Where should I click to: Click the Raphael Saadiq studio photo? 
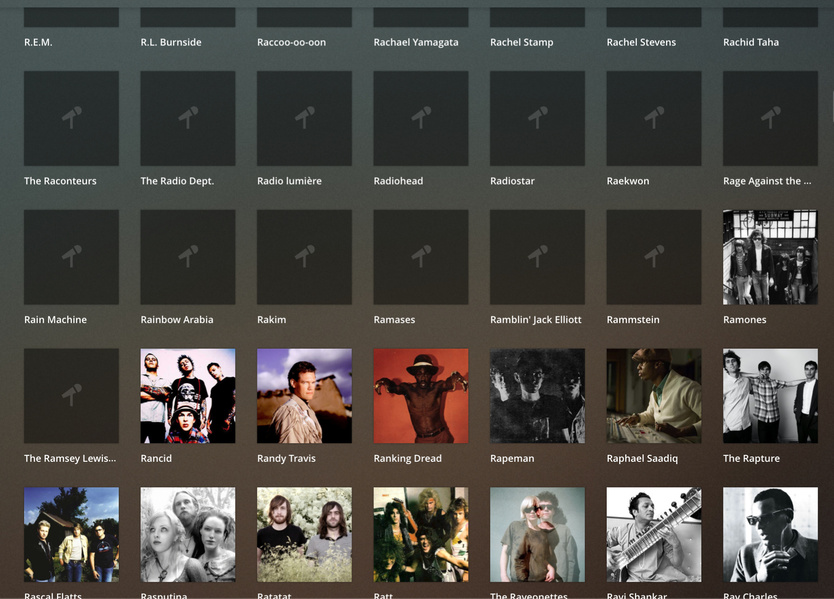654,396
